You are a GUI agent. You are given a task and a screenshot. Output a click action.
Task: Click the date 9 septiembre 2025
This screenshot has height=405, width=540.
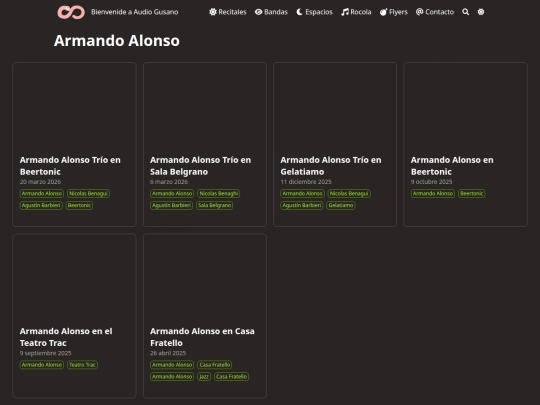(x=45, y=353)
